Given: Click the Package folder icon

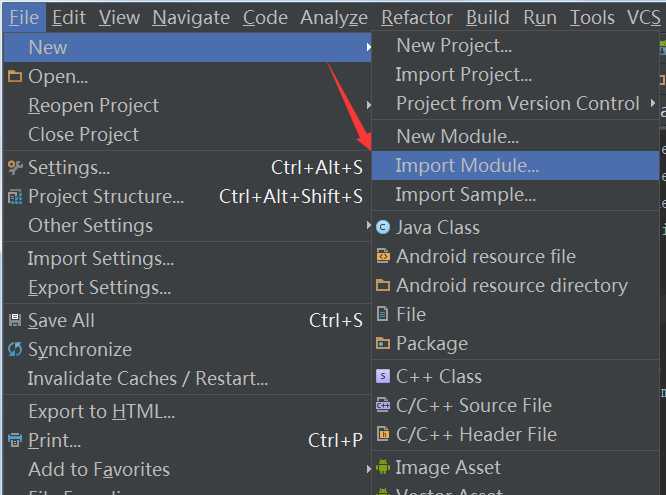Looking at the screenshot, I should coord(382,343).
